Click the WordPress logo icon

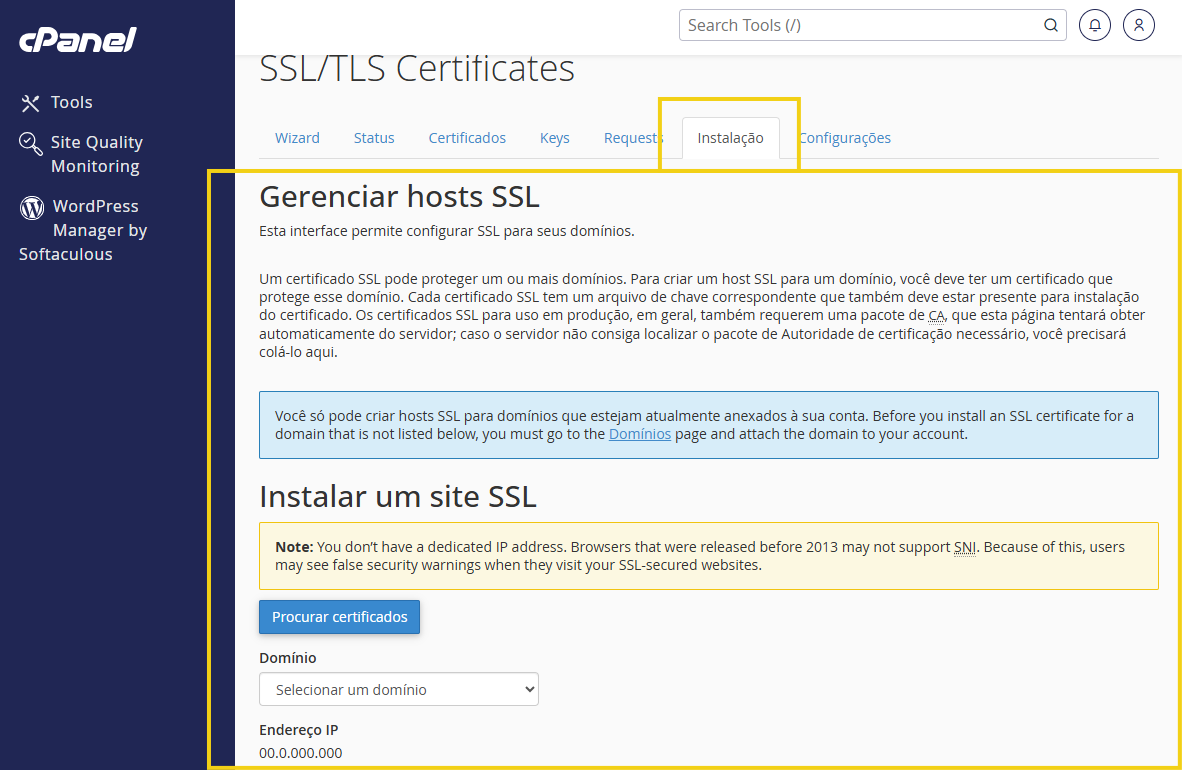point(32,207)
